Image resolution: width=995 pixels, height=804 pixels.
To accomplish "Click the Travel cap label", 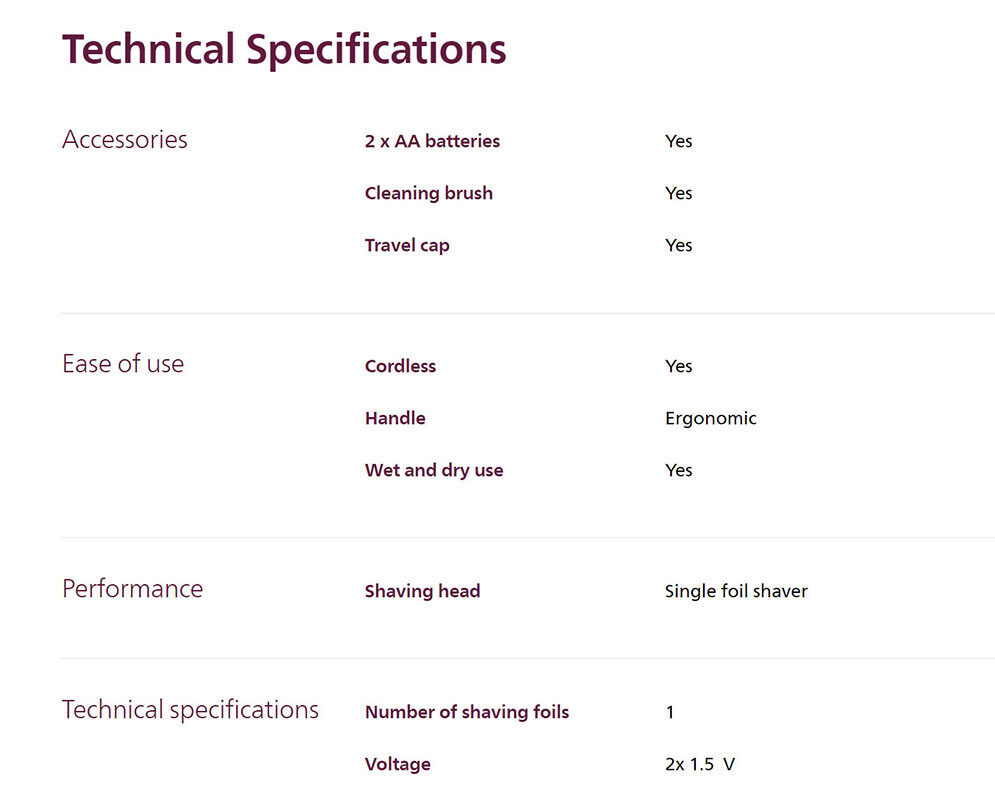I will [407, 245].
